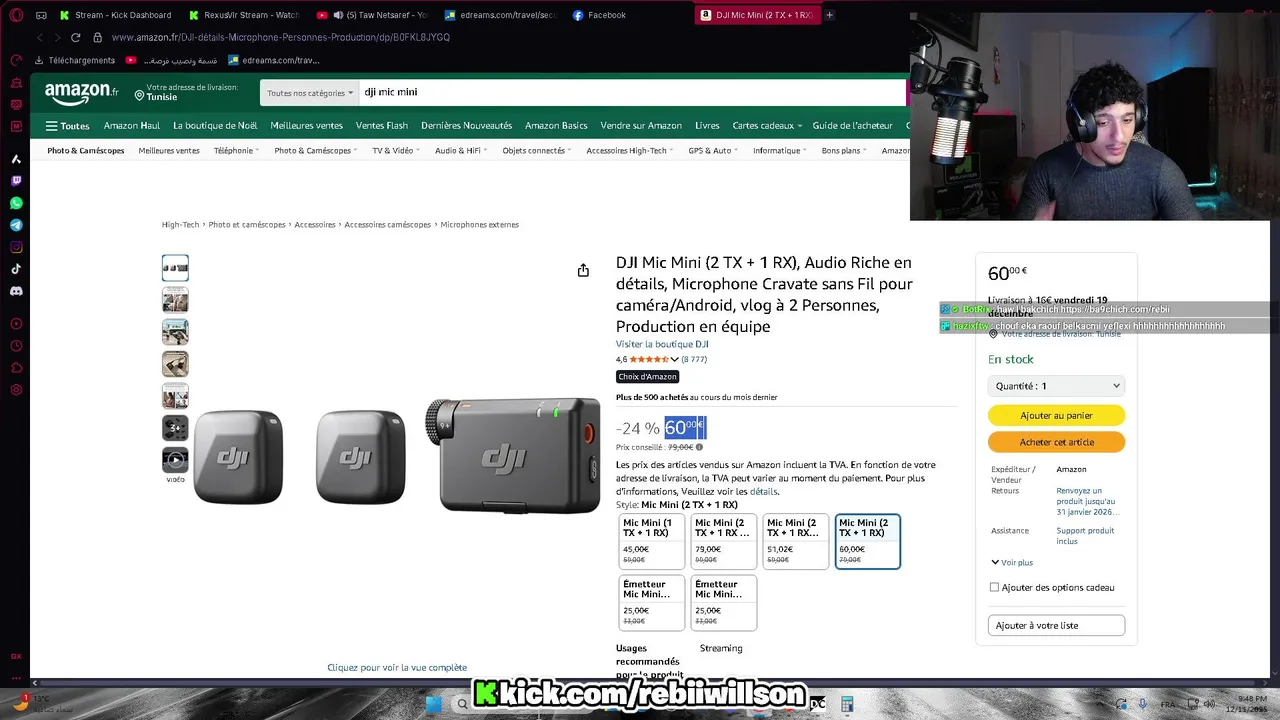
Task: Select the 51,02€ Mic Mini style option
Action: (x=796, y=541)
